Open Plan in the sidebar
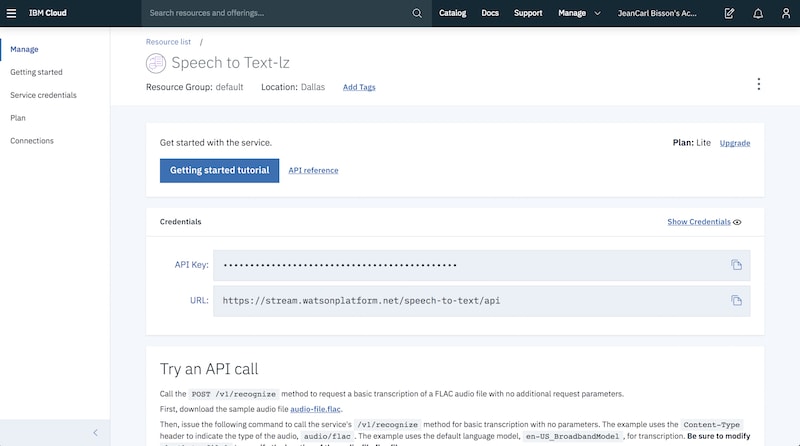 18,118
